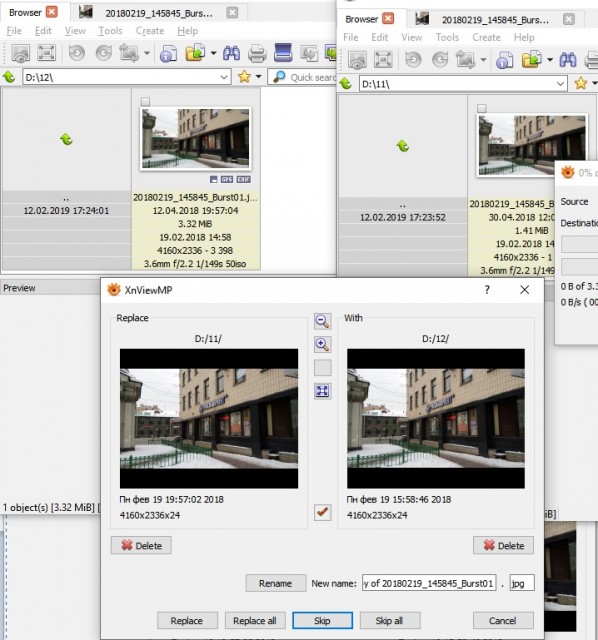Click the green up-folder arrow beside the D:\11\ path
The image size is (598, 640).
(345, 83)
